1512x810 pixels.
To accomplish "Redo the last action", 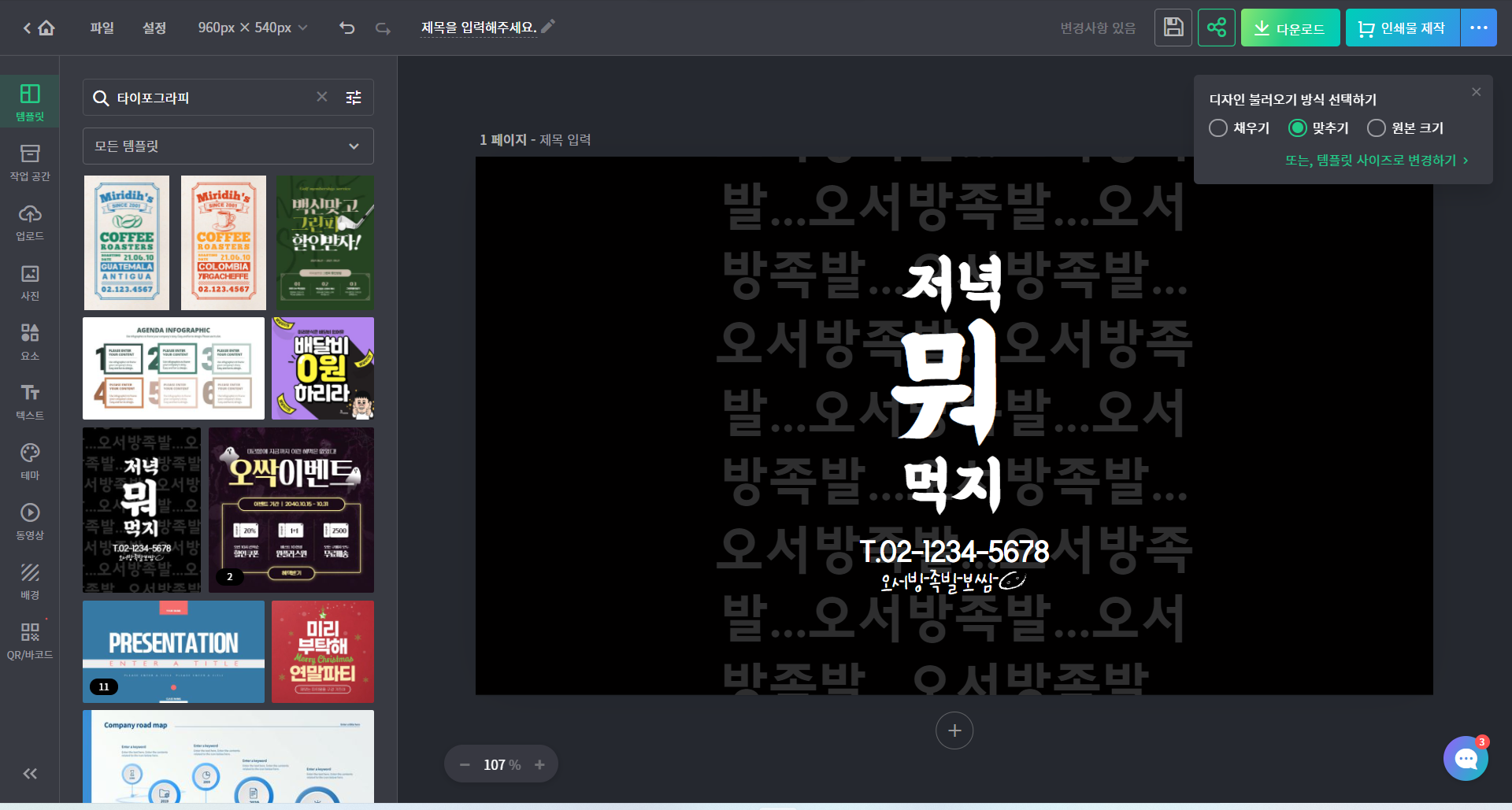I will [x=383, y=28].
